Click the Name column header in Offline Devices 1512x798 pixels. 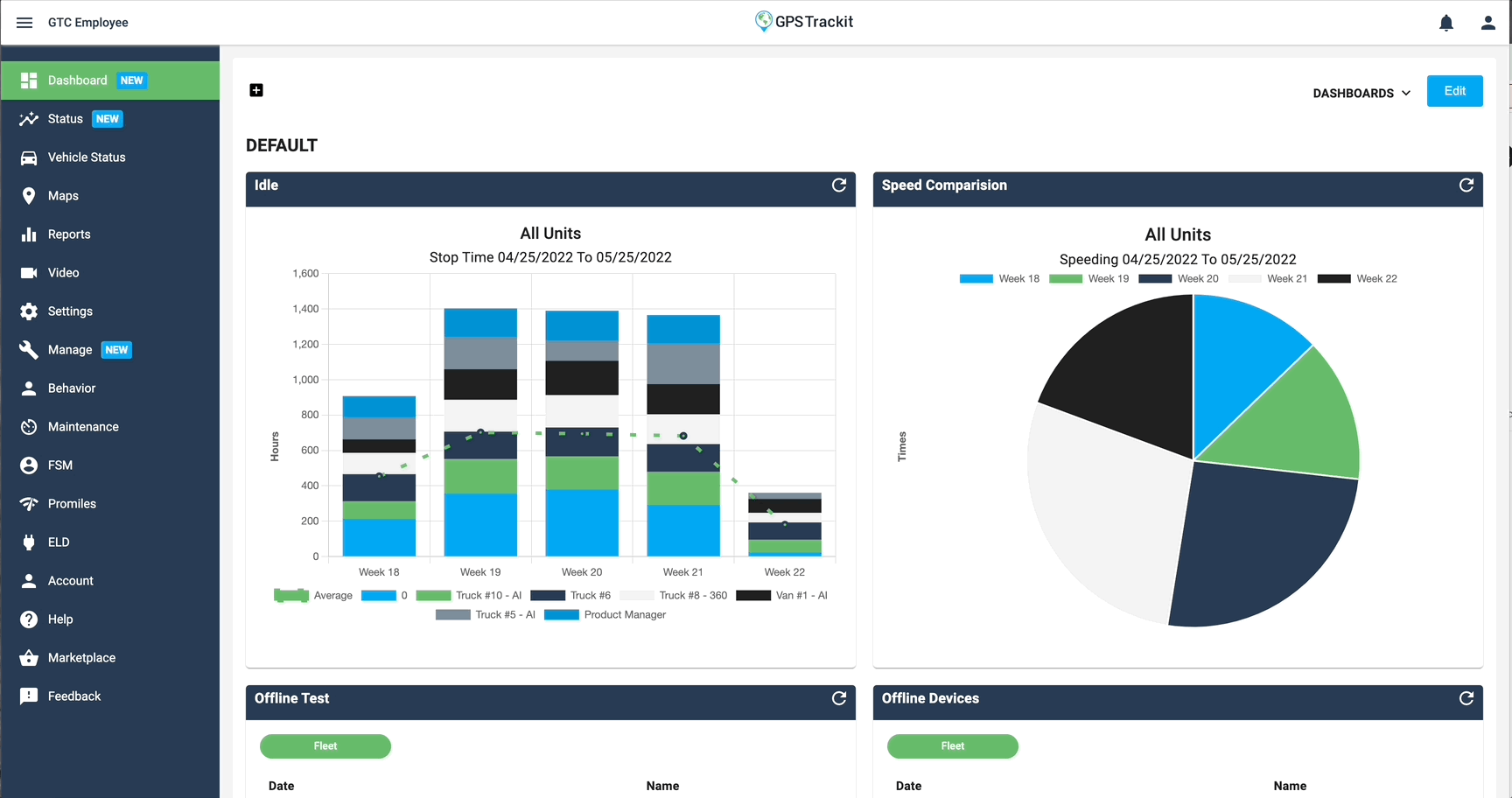1290,786
